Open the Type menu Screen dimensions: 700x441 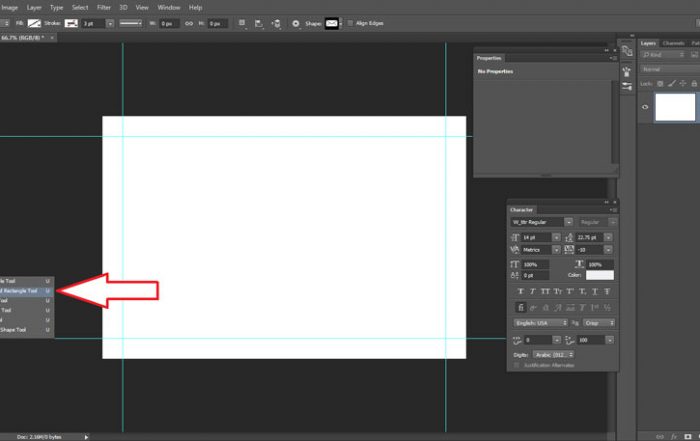click(56, 8)
